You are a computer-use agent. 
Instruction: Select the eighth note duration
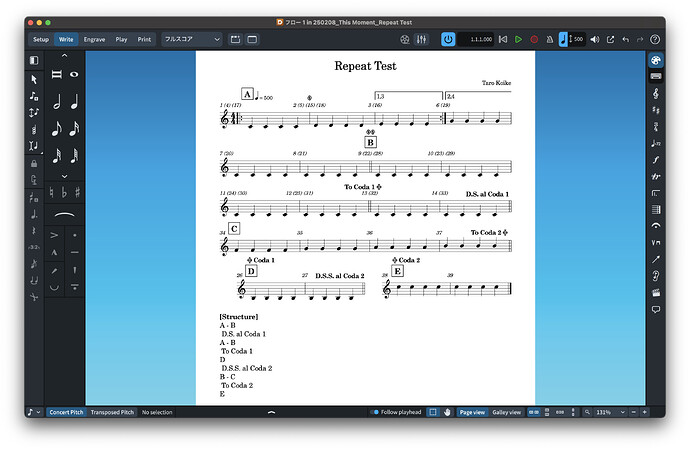57,129
